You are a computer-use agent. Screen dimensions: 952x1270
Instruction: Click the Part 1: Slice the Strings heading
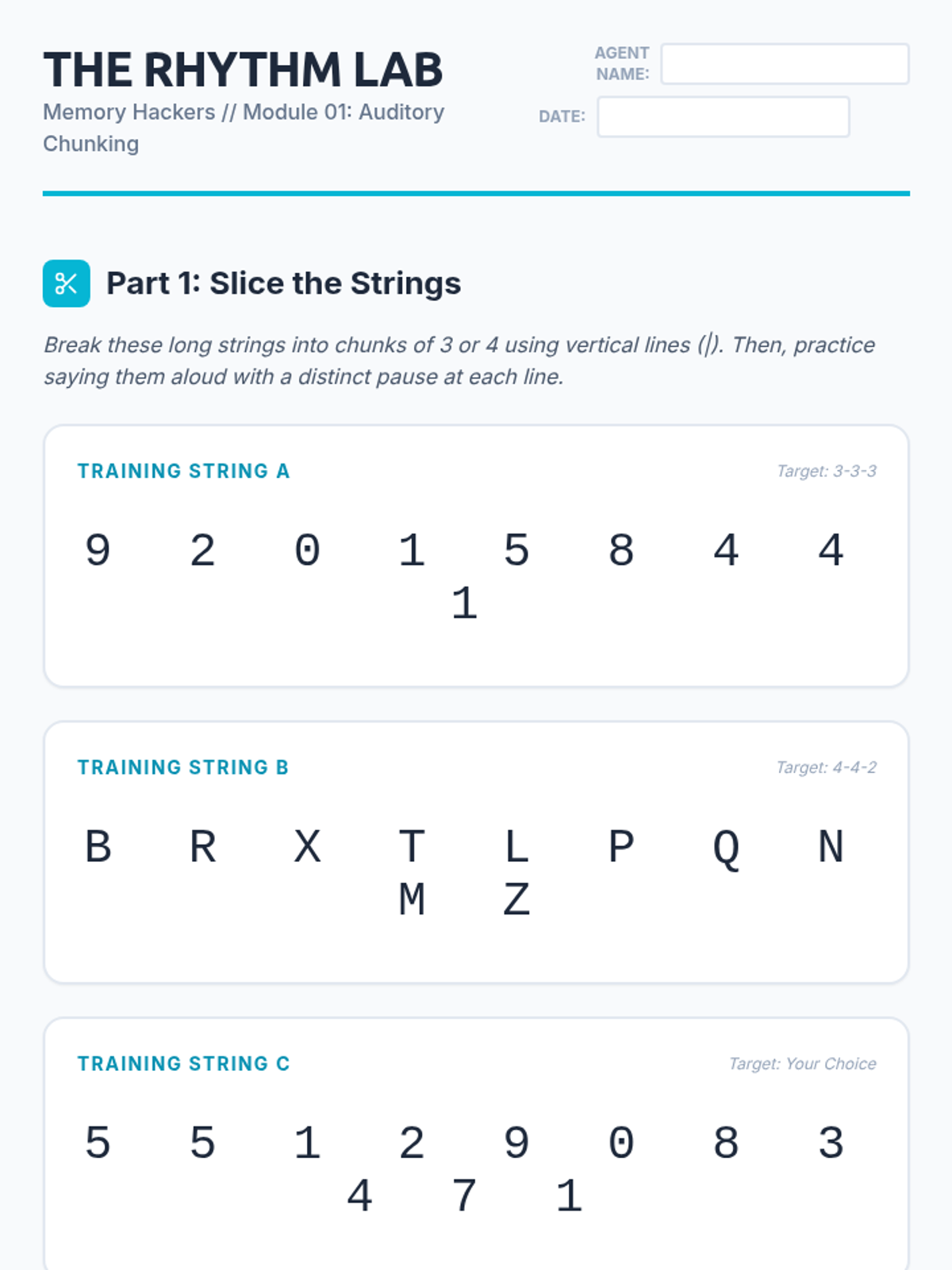(283, 283)
